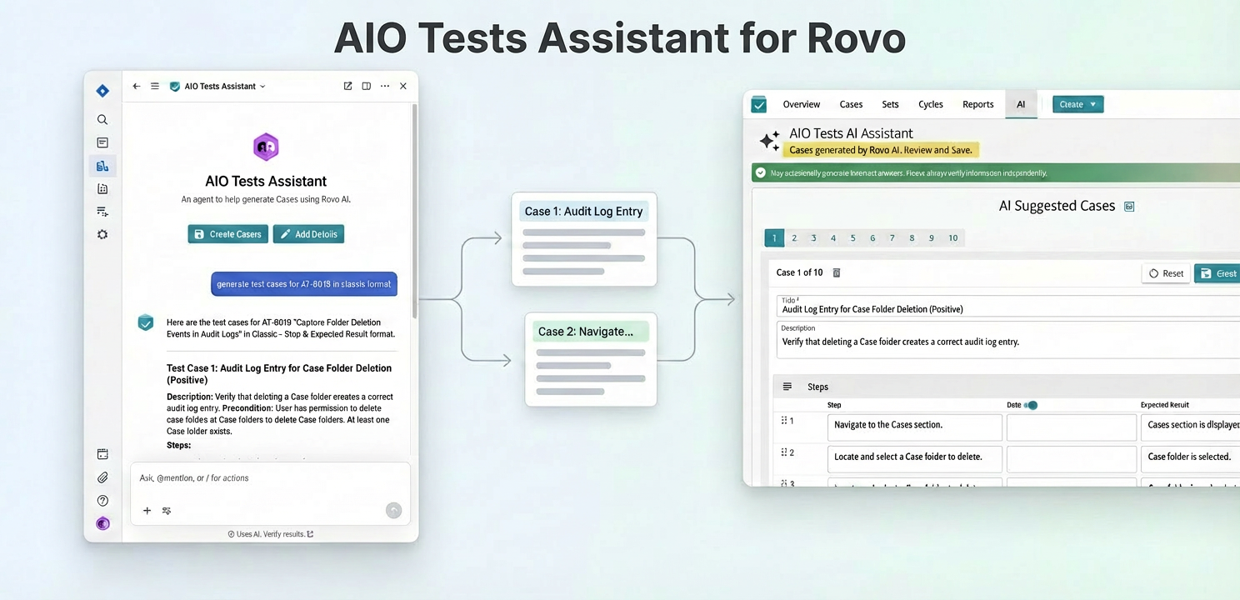Click the icon beside AI Suggested Cases

tap(1129, 207)
